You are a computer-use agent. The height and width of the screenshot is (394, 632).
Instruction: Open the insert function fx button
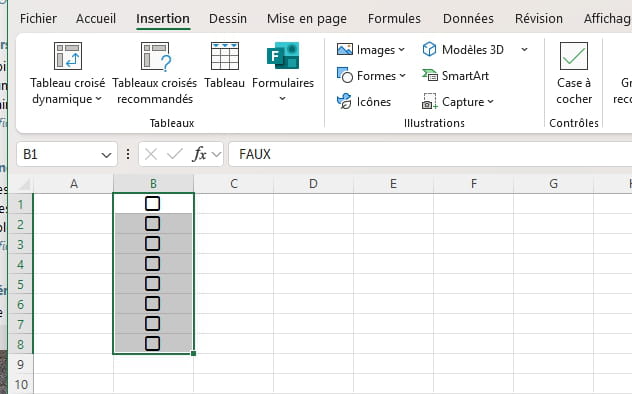pos(200,154)
